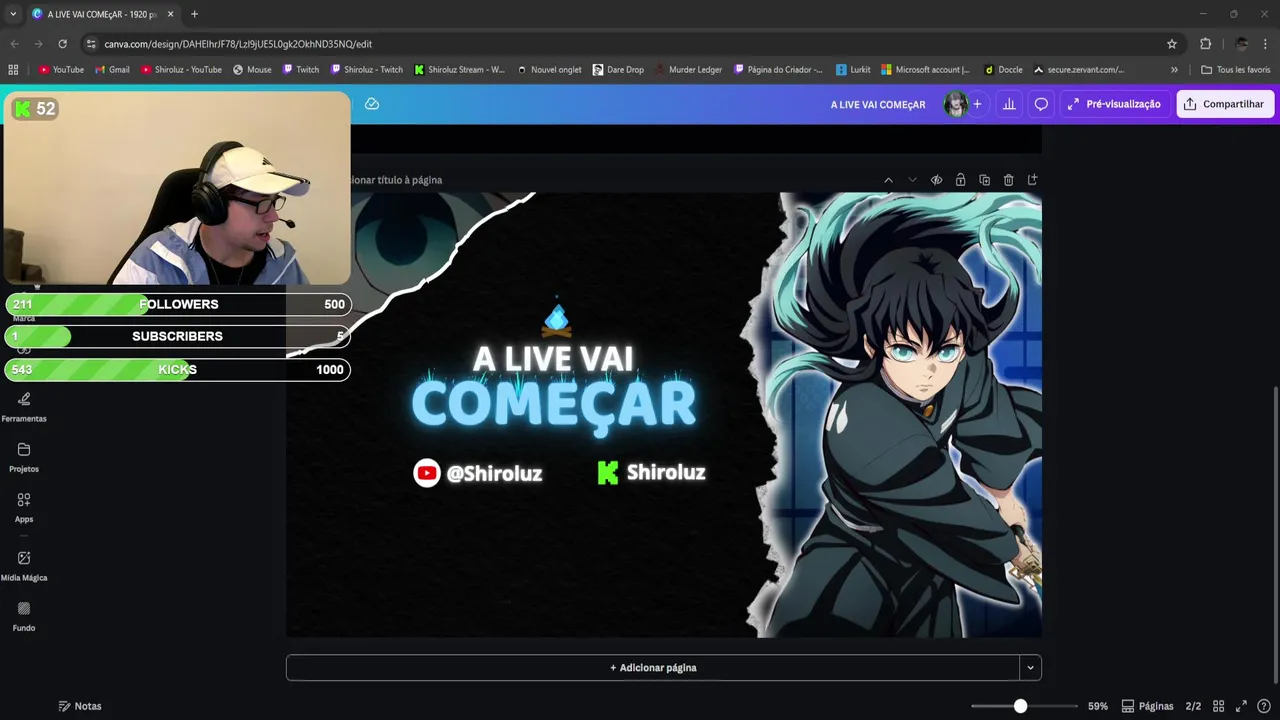Click the Pré-visualização button
The width and height of the screenshot is (1280, 720).
click(1113, 104)
